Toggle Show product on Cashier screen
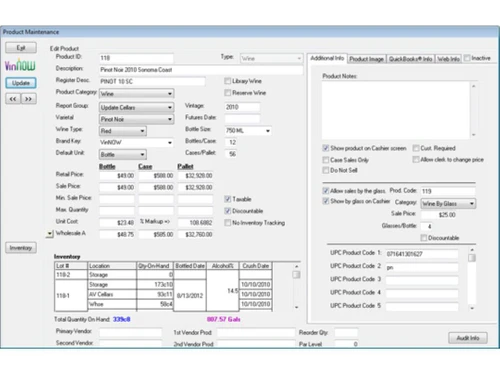This screenshot has height=375, width=500. click(326, 148)
